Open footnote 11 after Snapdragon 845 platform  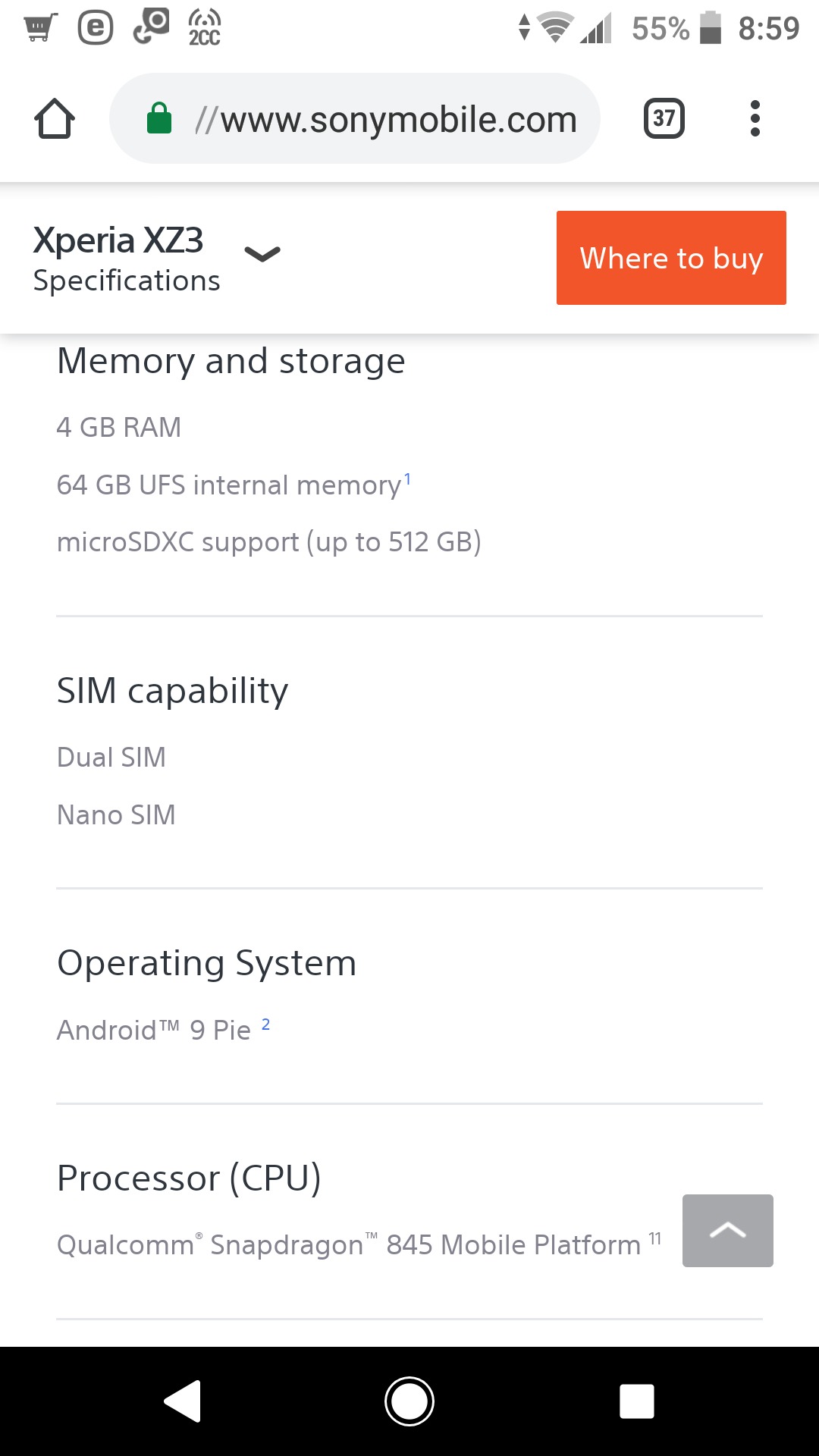point(655,1239)
